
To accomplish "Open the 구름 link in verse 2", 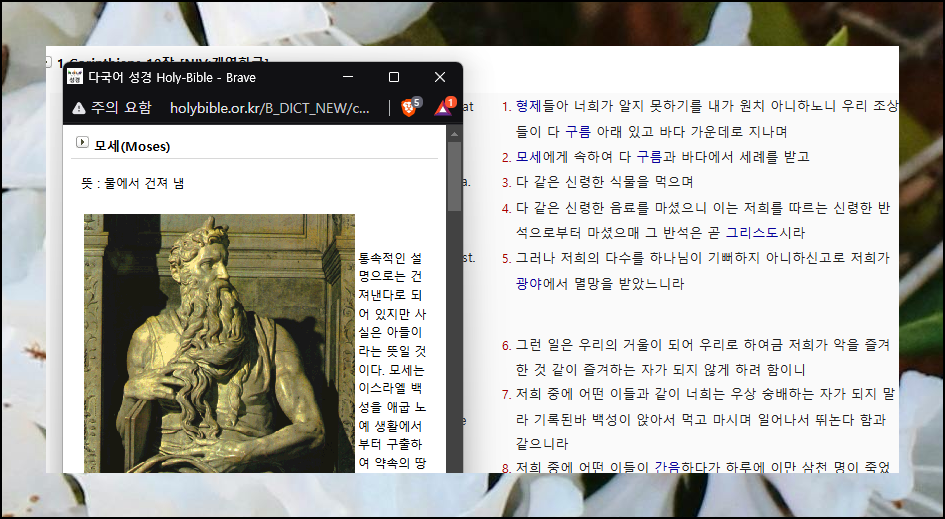I will (x=649, y=157).
